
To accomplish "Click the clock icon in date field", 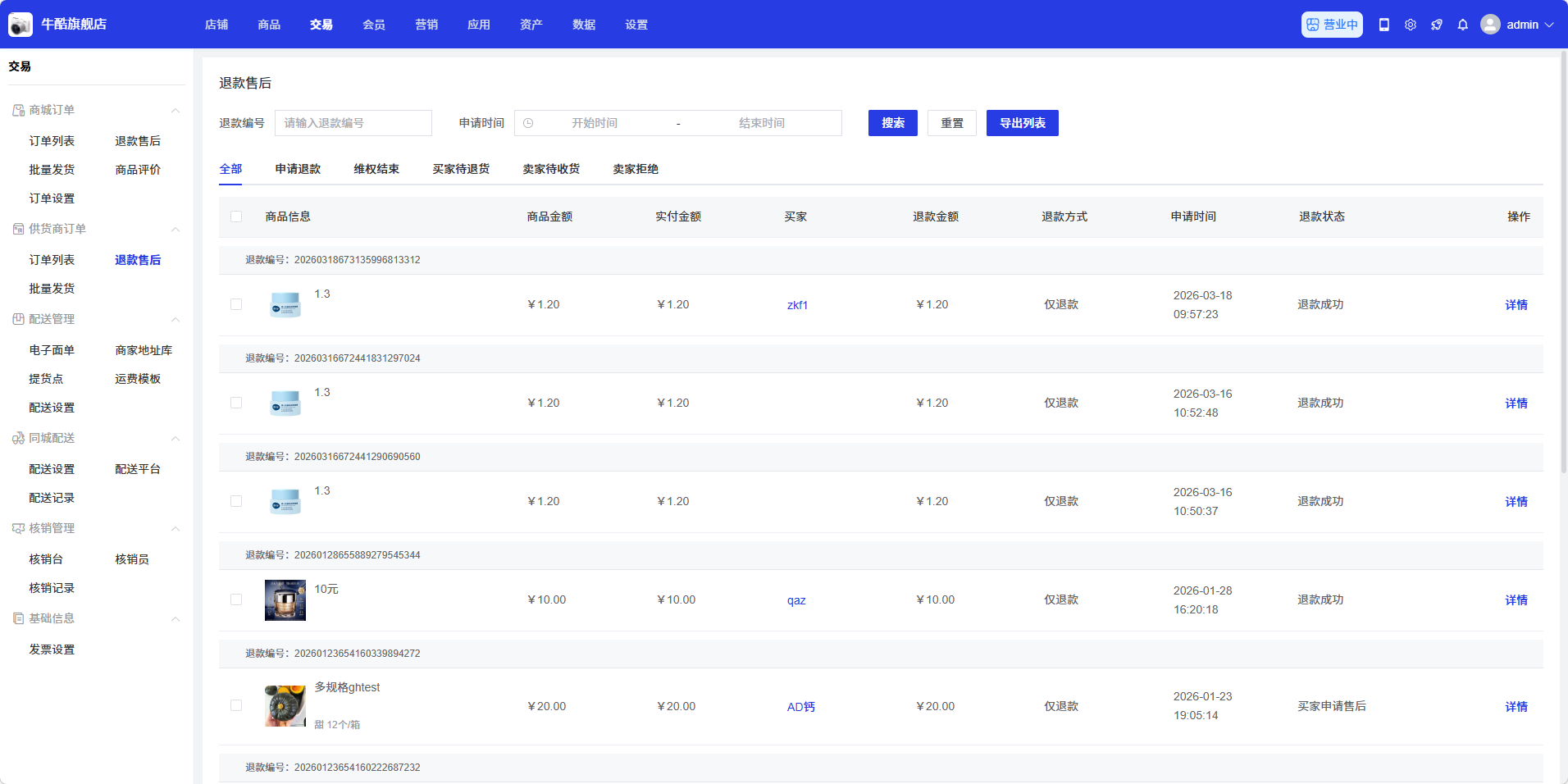I will tap(528, 123).
